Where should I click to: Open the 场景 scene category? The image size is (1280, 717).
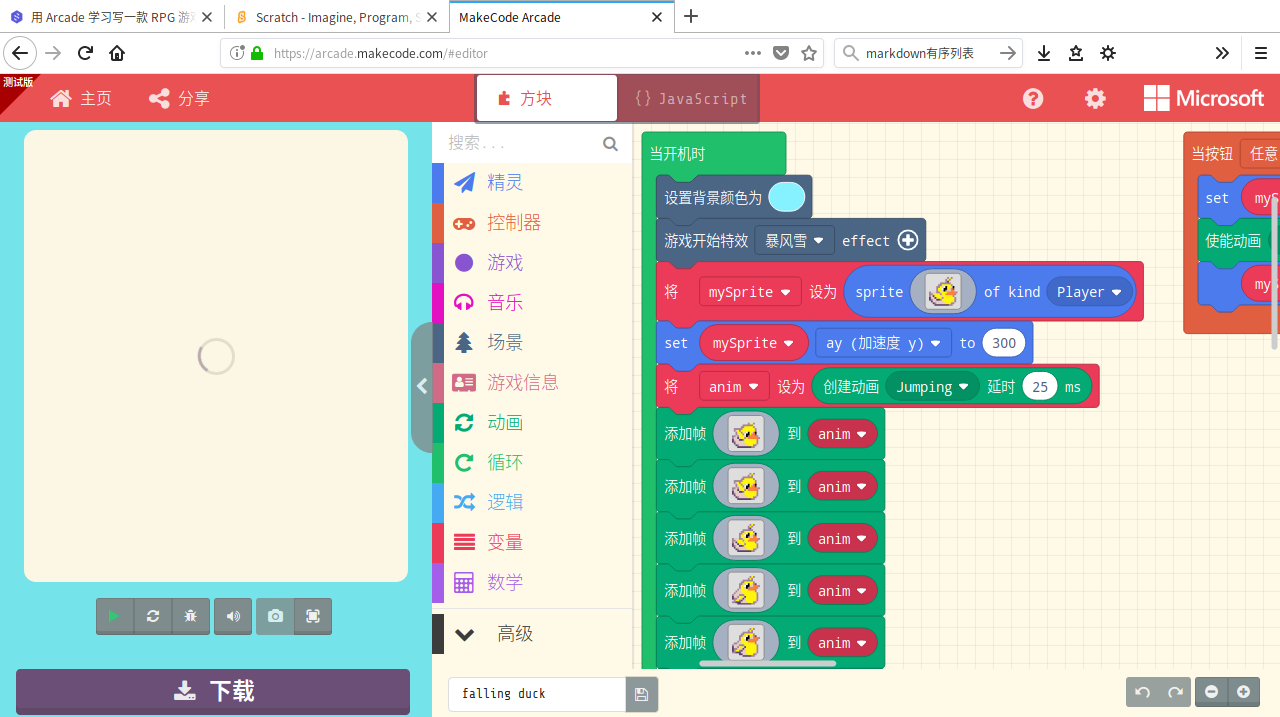click(532, 342)
